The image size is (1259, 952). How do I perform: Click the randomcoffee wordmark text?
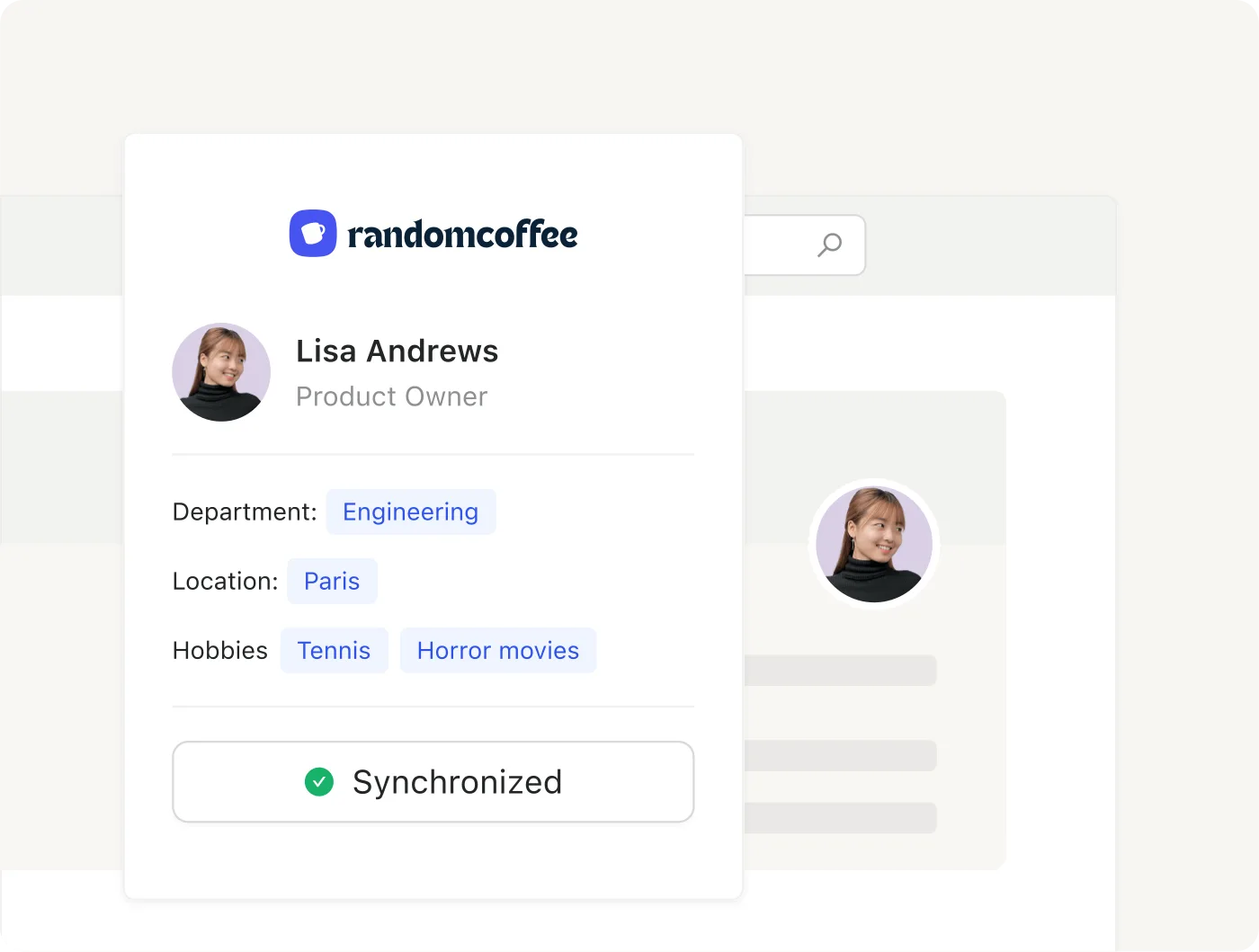click(463, 235)
